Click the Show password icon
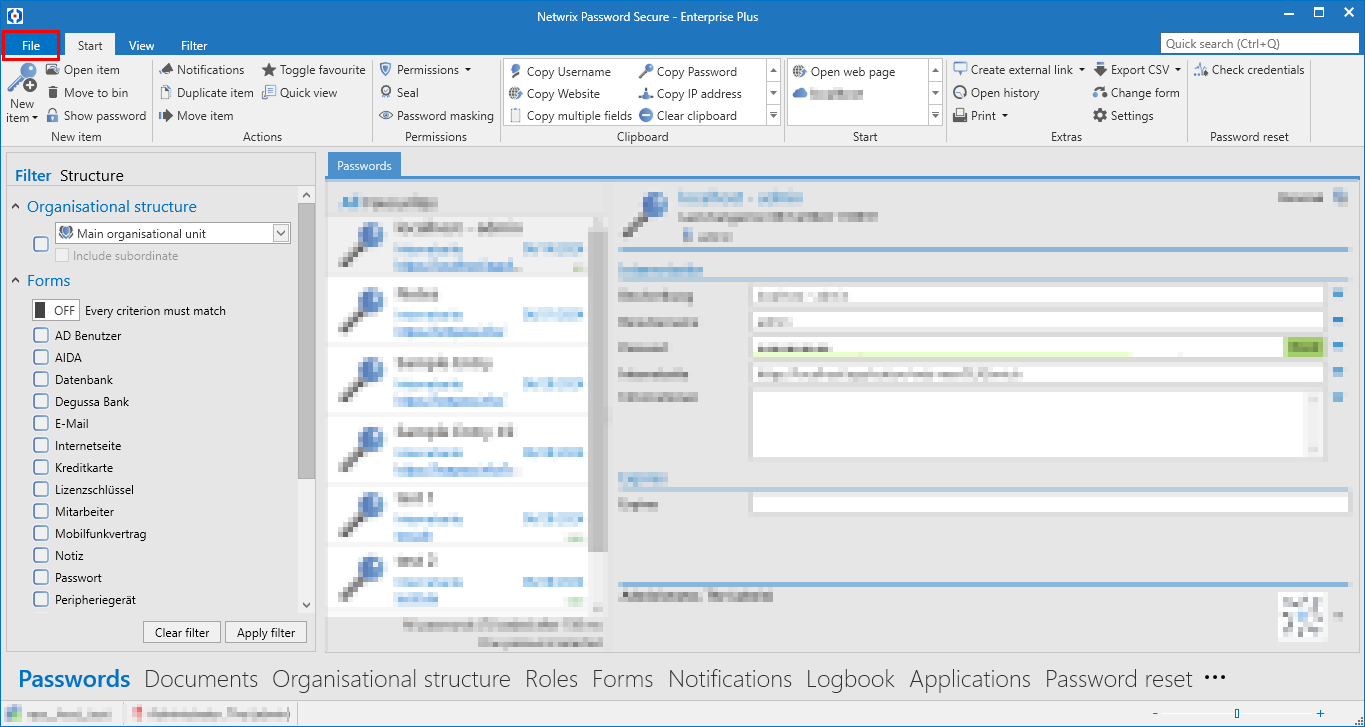The height and width of the screenshot is (727, 1365). pyautogui.click(x=54, y=116)
